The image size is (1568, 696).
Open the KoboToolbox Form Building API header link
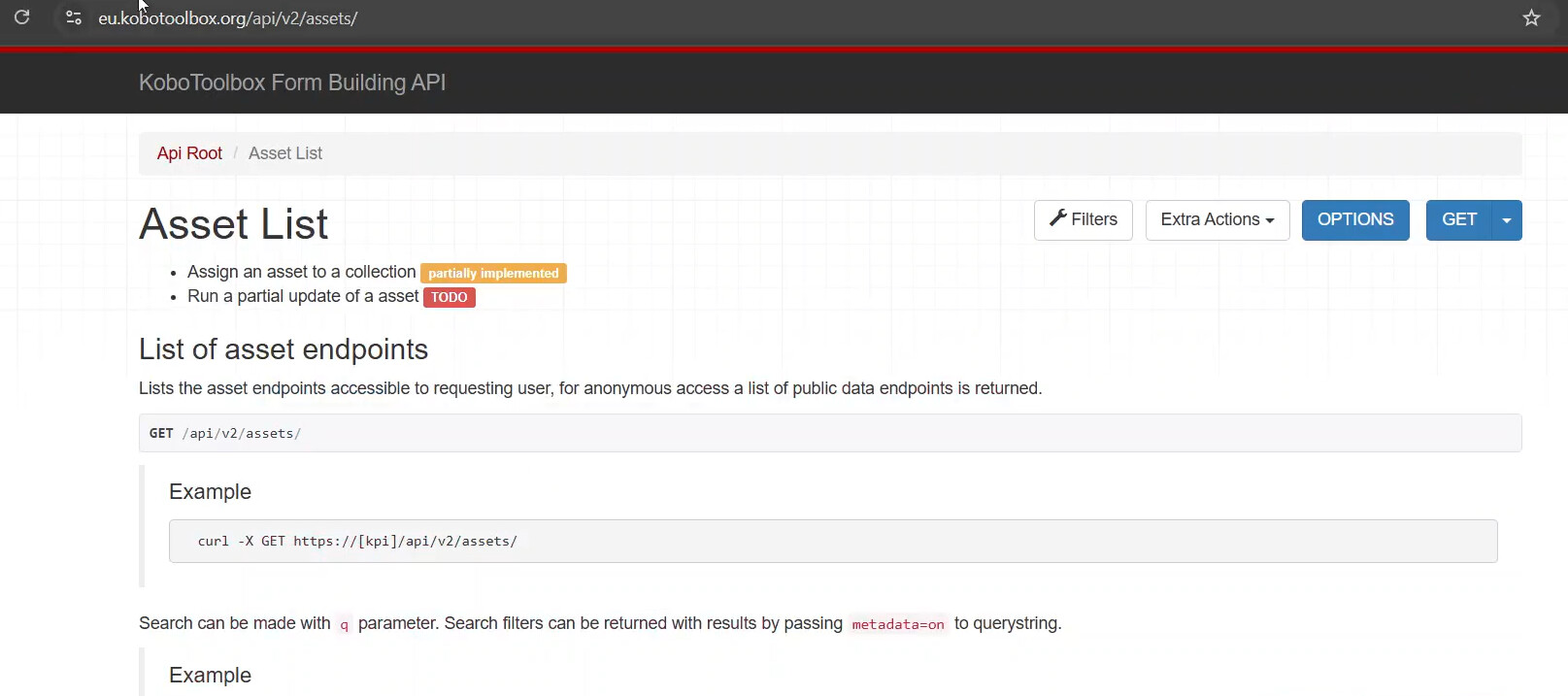coord(292,83)
